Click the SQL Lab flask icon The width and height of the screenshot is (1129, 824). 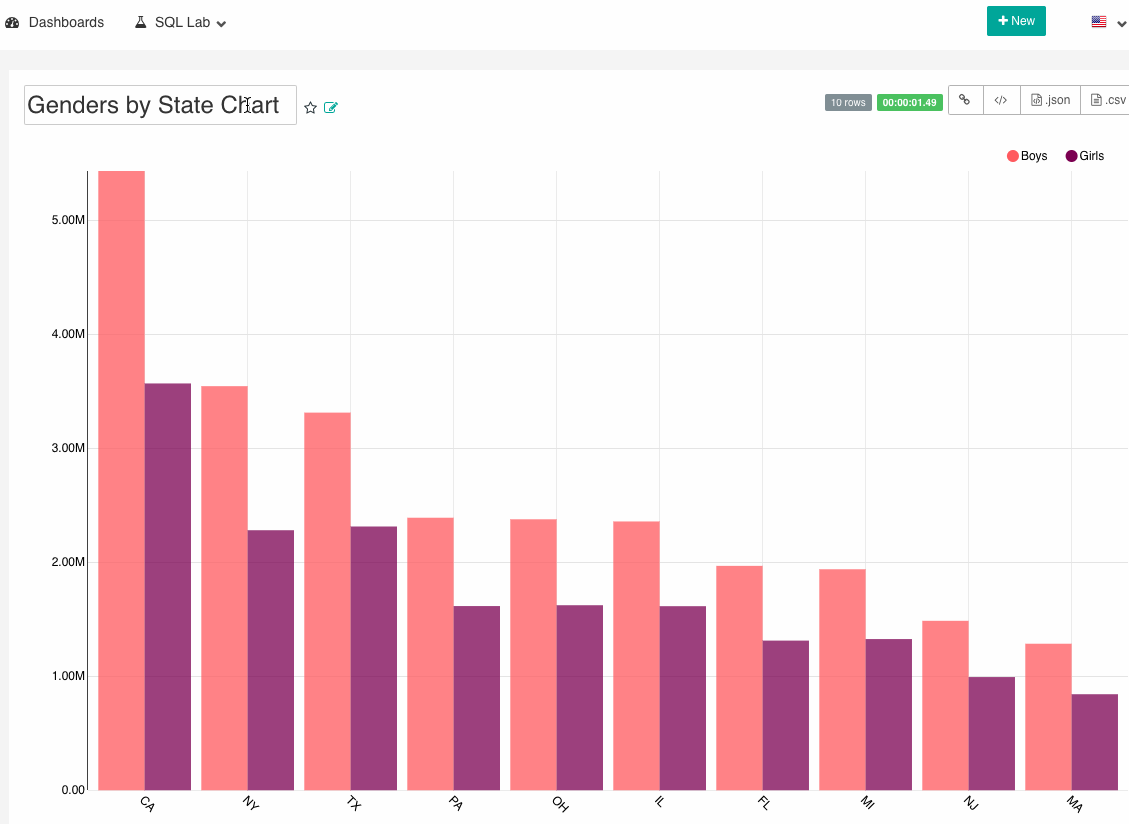140,22
